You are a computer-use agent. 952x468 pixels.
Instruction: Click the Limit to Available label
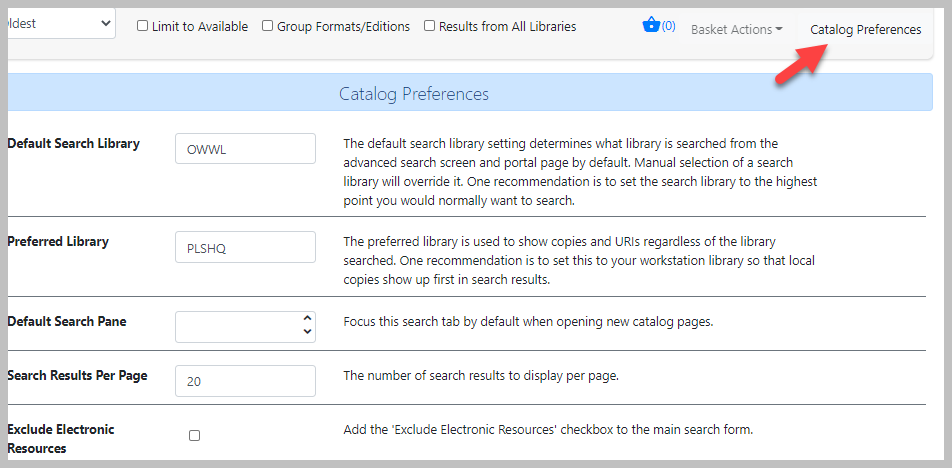(200, 27)
